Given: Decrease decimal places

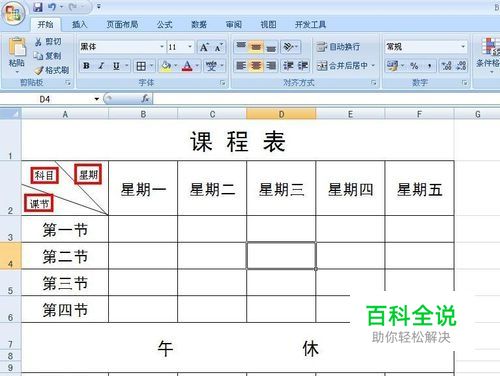Looking at the screenshot, I should pos(461,66).
